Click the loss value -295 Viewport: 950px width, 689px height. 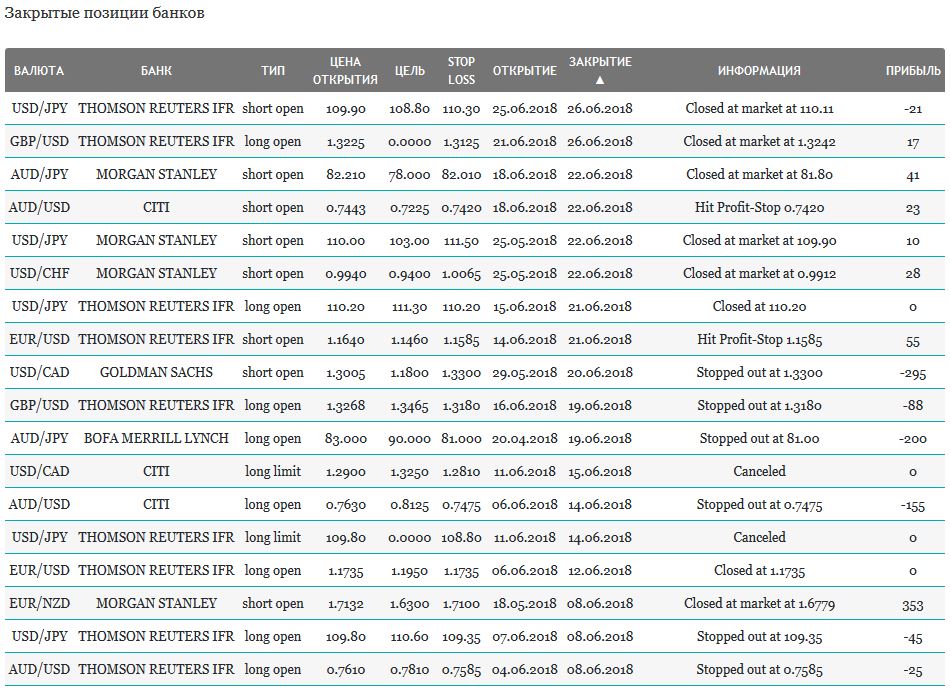tap(913, 373)
